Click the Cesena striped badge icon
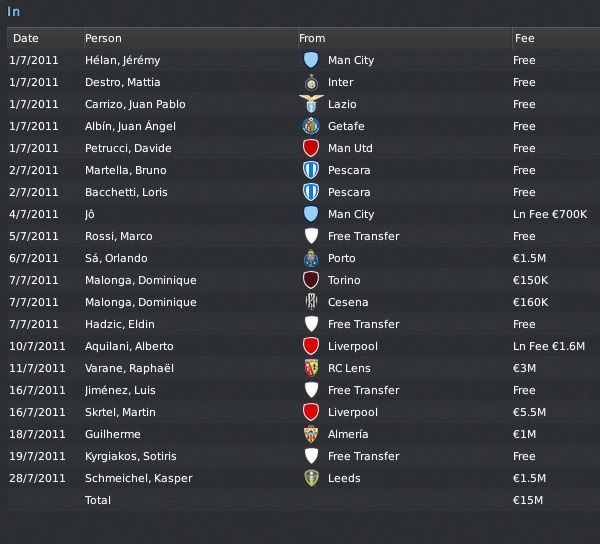 pyautogui.click(x=310, y=302)
